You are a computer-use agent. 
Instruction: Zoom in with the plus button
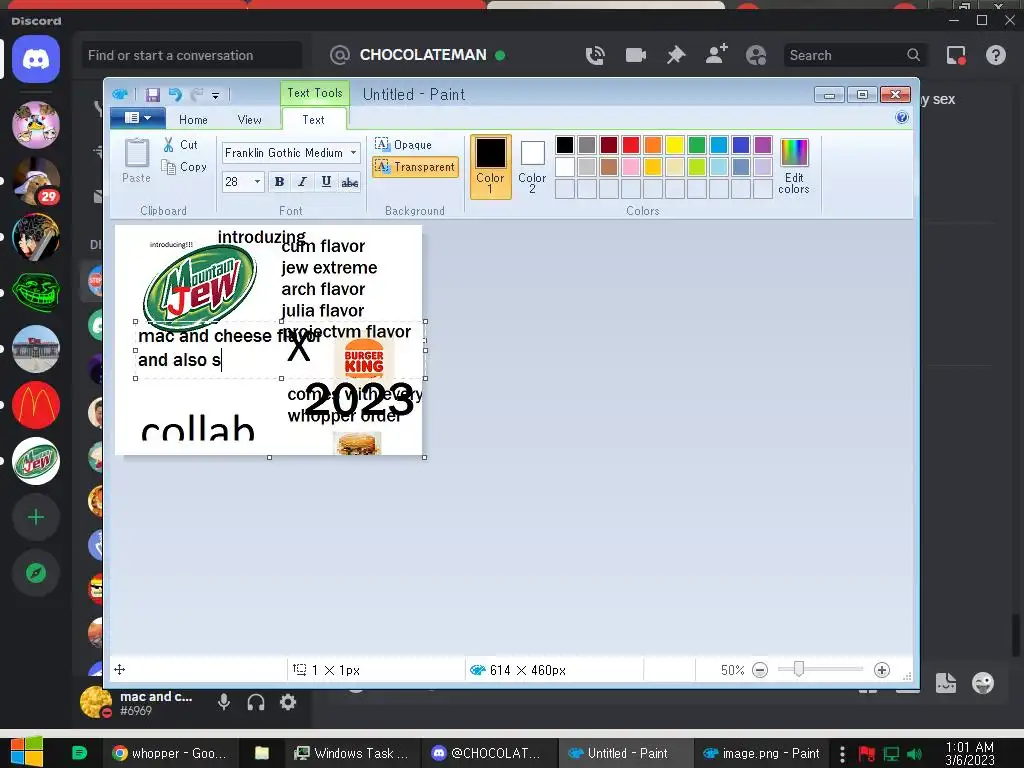point(882,670)
